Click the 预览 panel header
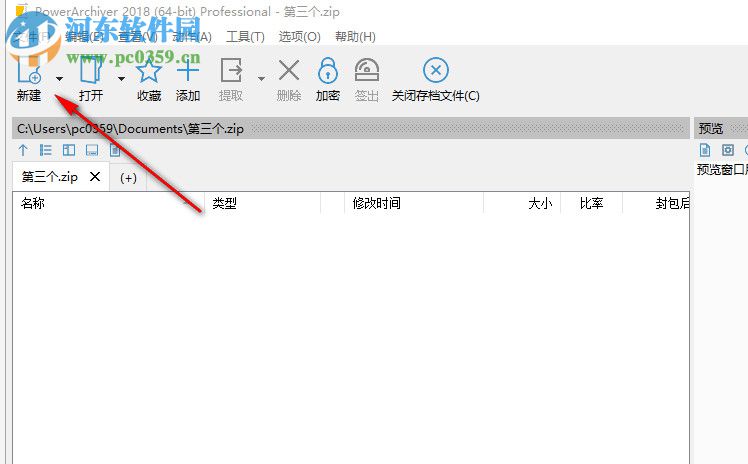The height and width of the screenshot is (464, 748). pyautogui.click(x=721, y=128)
